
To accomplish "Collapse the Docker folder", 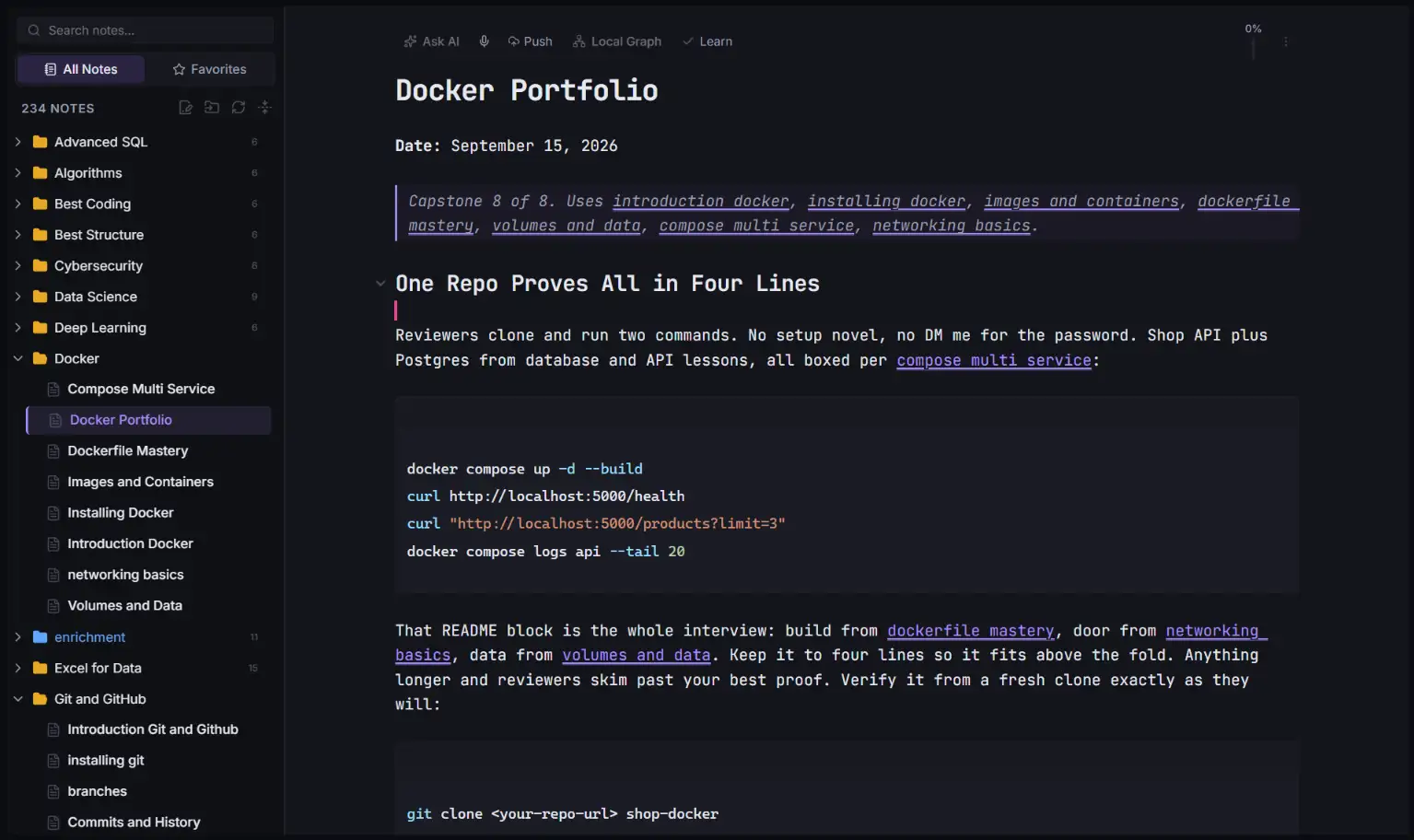I will point(18,358).
